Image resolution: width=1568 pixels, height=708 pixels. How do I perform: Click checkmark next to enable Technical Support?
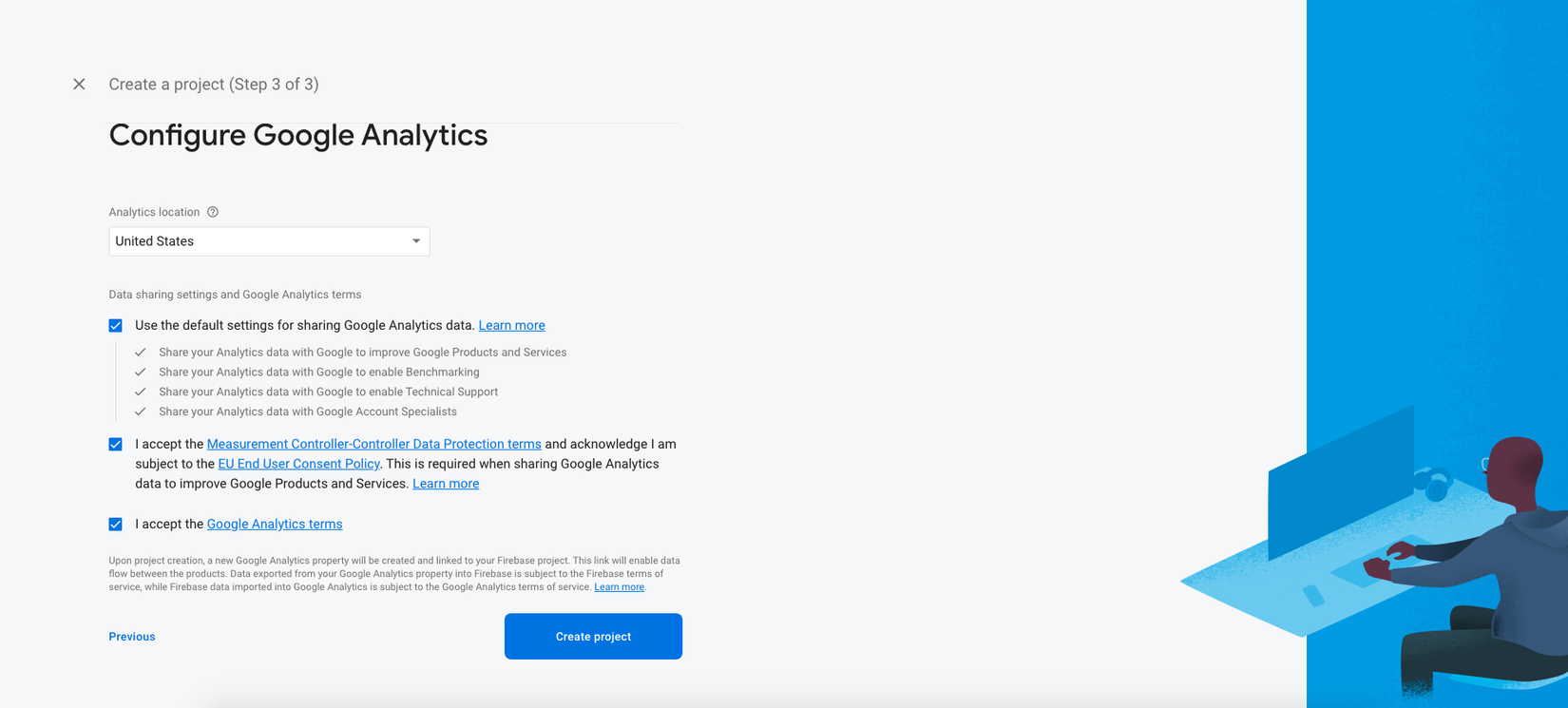point(141,392)
